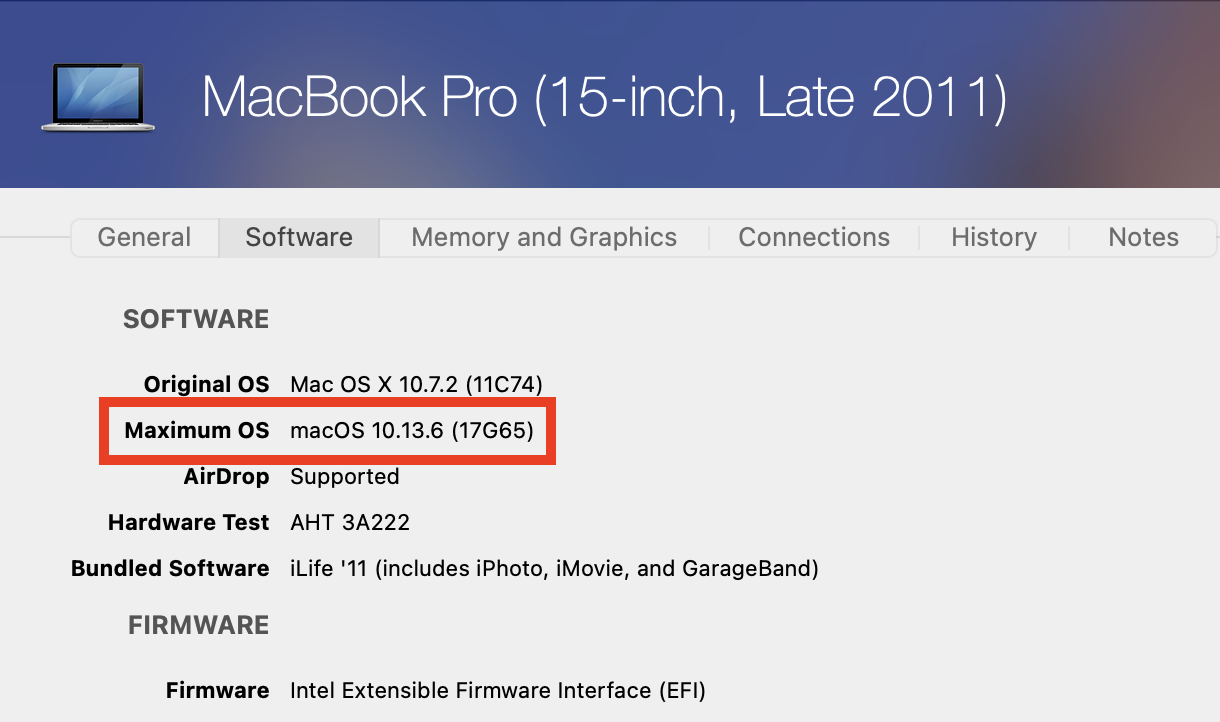Select the Notes tab
This screenshot has width=1220, height=722.
click(x=1143, y=238)
